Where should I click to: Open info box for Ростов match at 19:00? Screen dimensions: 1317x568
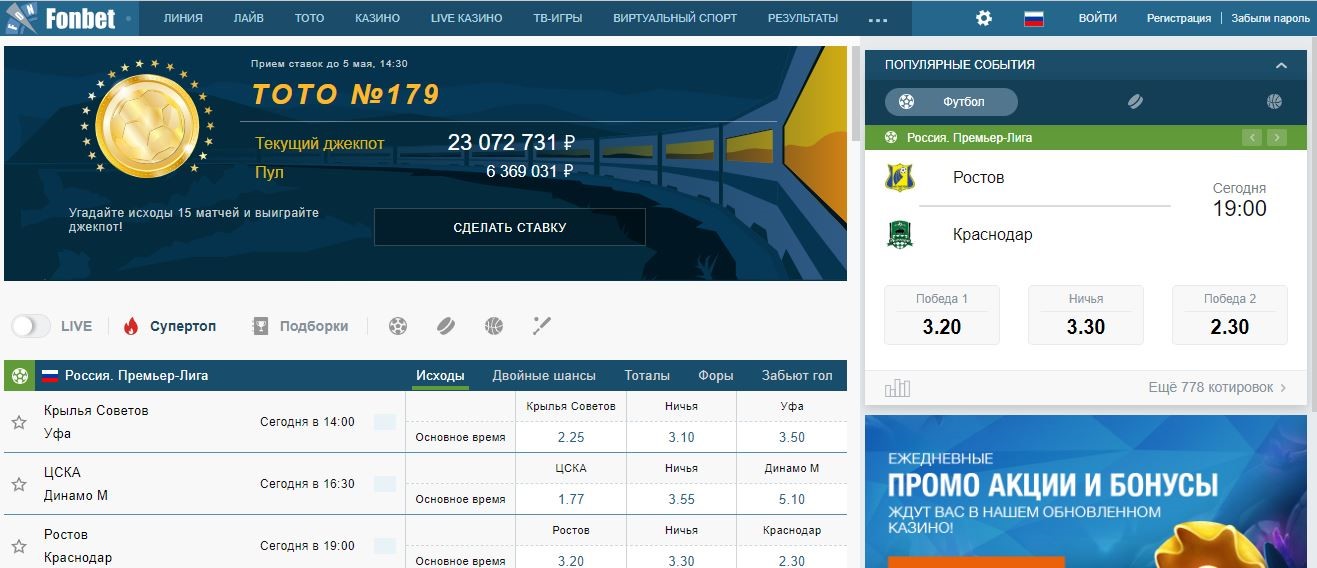coord(385,546)
